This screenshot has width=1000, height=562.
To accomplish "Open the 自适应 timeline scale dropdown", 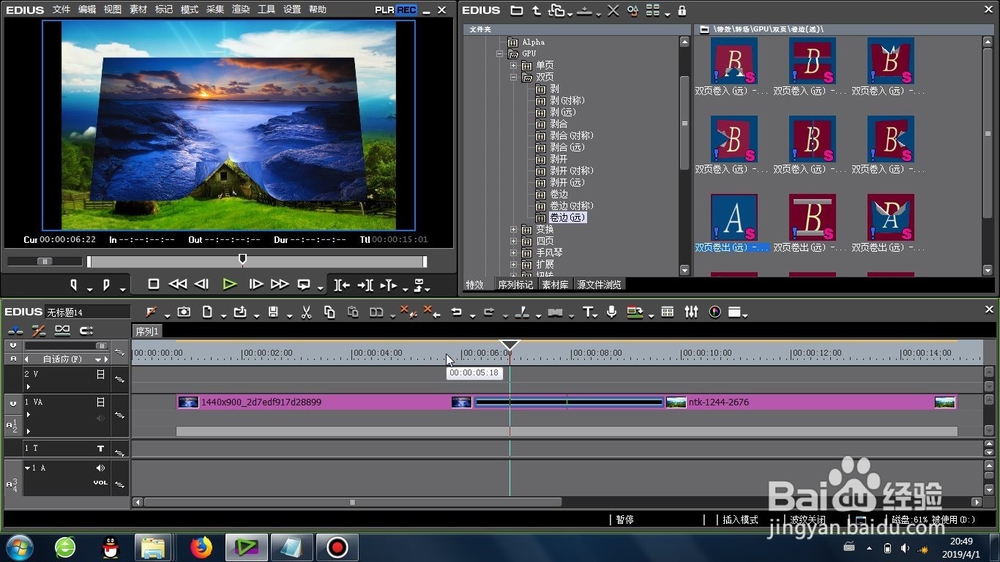I will [x=98, y=359].
